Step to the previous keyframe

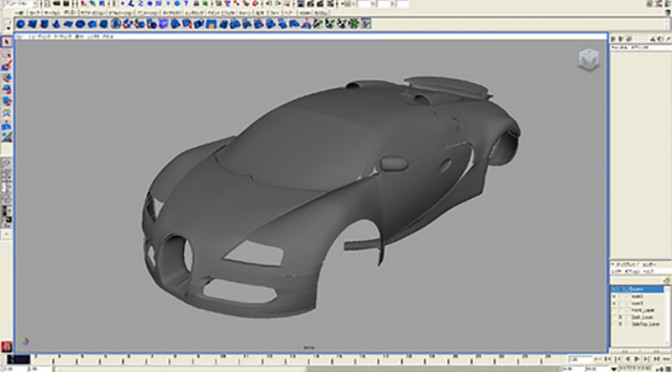618,359
